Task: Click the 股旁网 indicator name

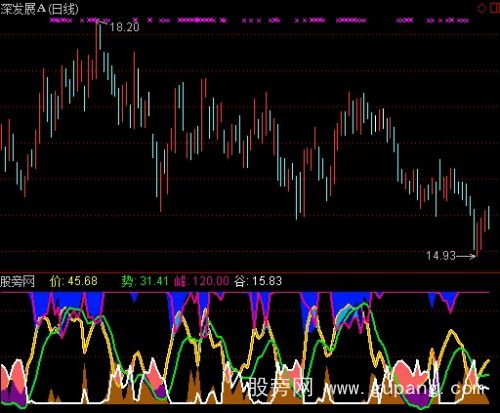Action: click(17, 281)
